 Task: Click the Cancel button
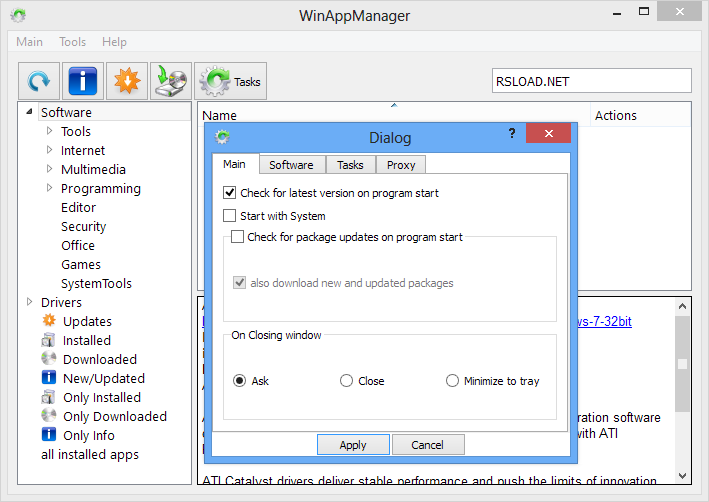pyautogui.click(x=428, y=445)
